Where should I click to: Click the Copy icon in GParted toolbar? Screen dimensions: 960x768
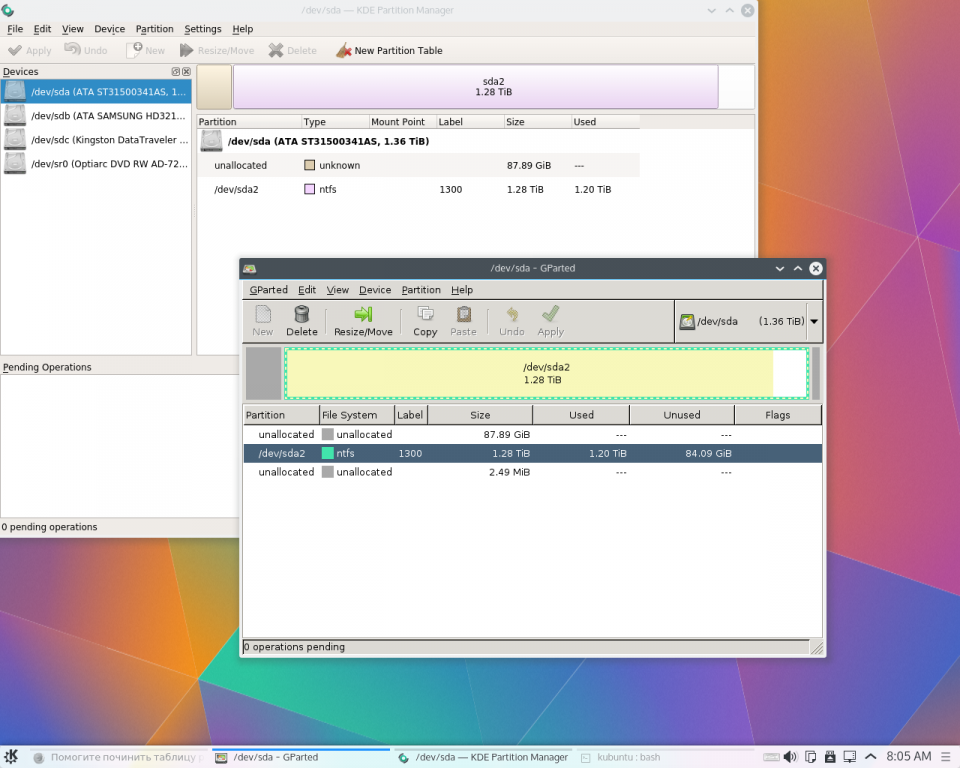coord(425,314)
